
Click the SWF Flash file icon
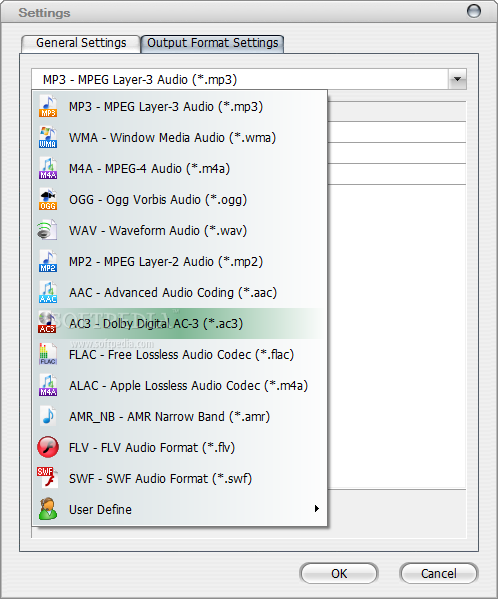[x=48, y=478]
